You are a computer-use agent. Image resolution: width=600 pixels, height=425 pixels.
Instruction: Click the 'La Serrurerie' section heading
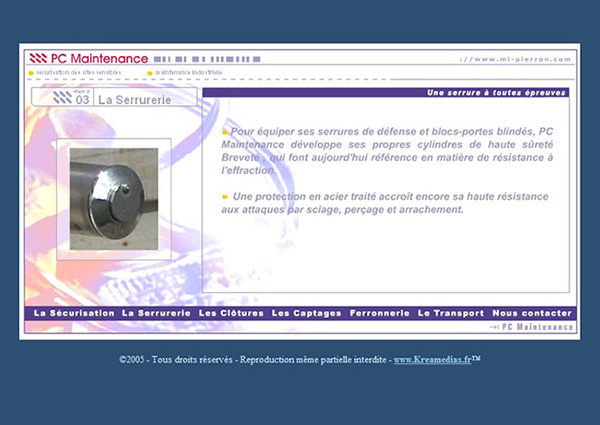pyautogui.click(x=135, y=100)
